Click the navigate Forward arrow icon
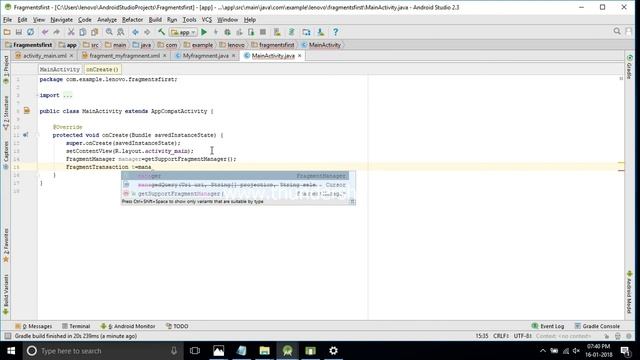The image size is (640, 360). click(147, 32)
